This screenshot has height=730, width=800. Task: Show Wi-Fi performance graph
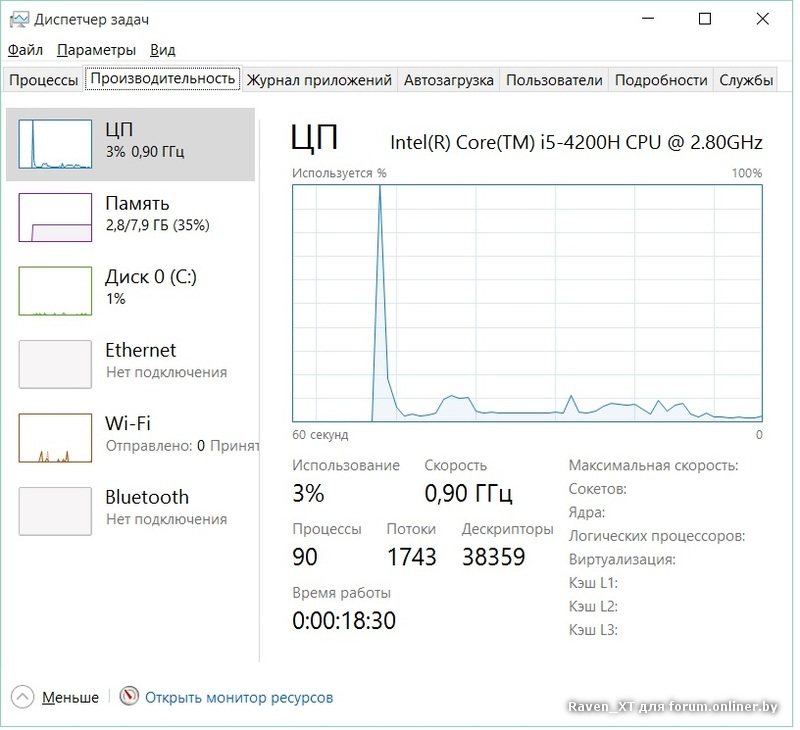tap(55, 437)
